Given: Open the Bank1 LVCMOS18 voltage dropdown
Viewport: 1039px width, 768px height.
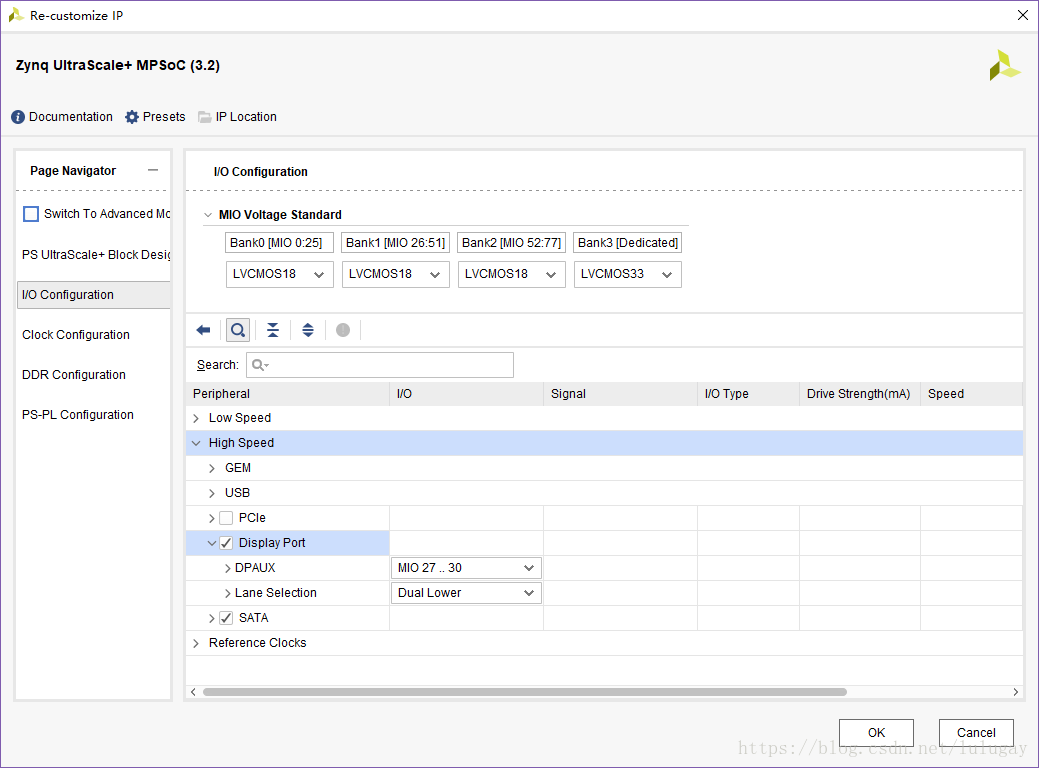Looking at the screenshot, I should click(x=396, y=274).
